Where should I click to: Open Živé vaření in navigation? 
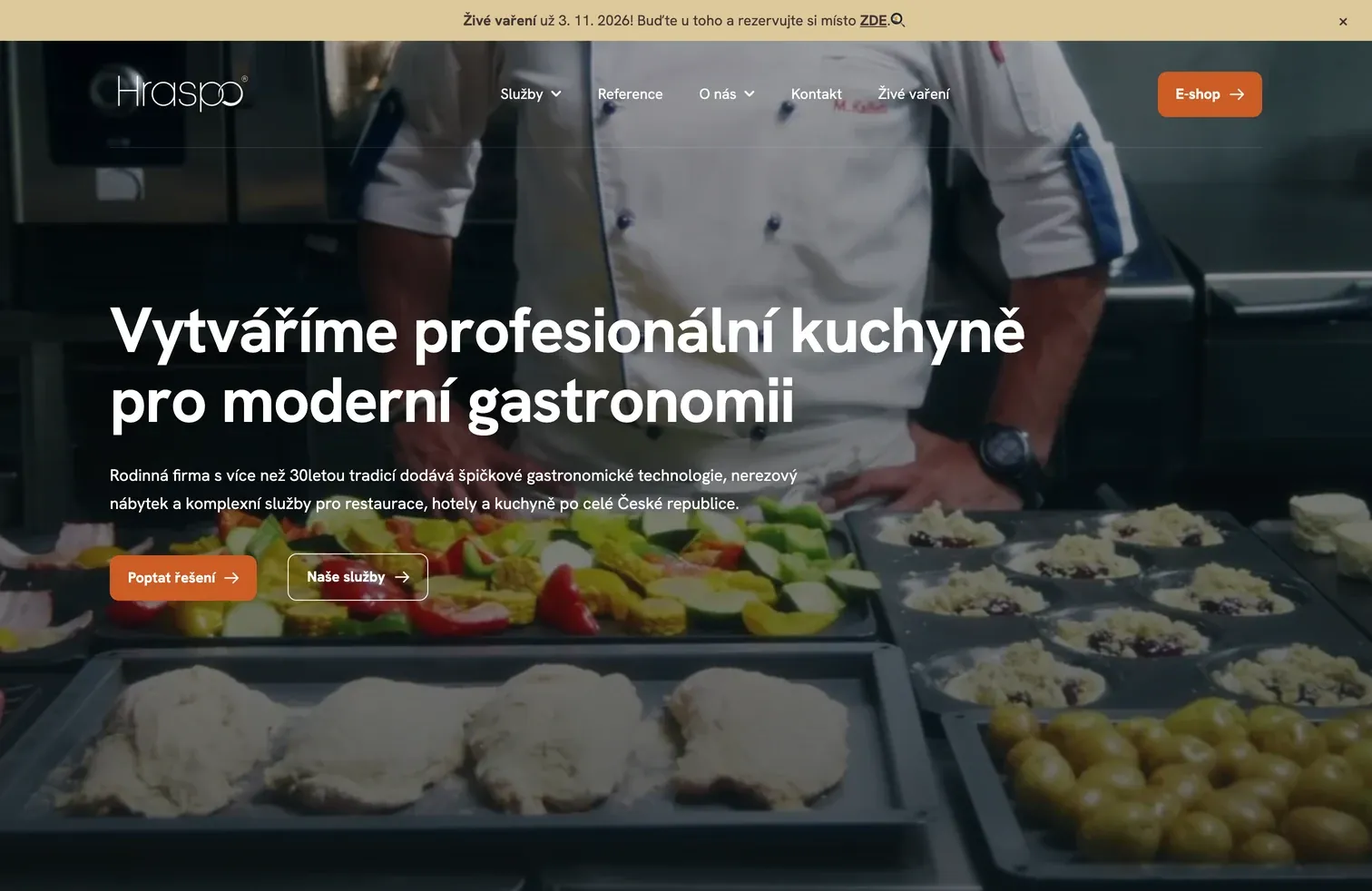(x=914, y=94)
